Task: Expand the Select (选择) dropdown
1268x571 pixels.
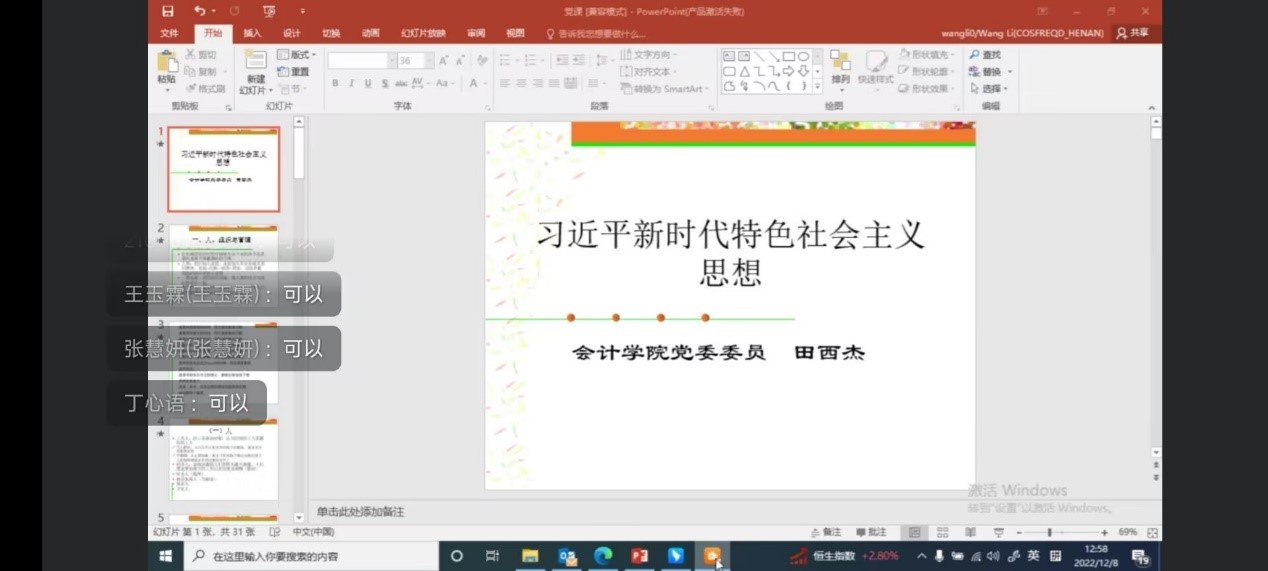Action: tap(991, 89)
